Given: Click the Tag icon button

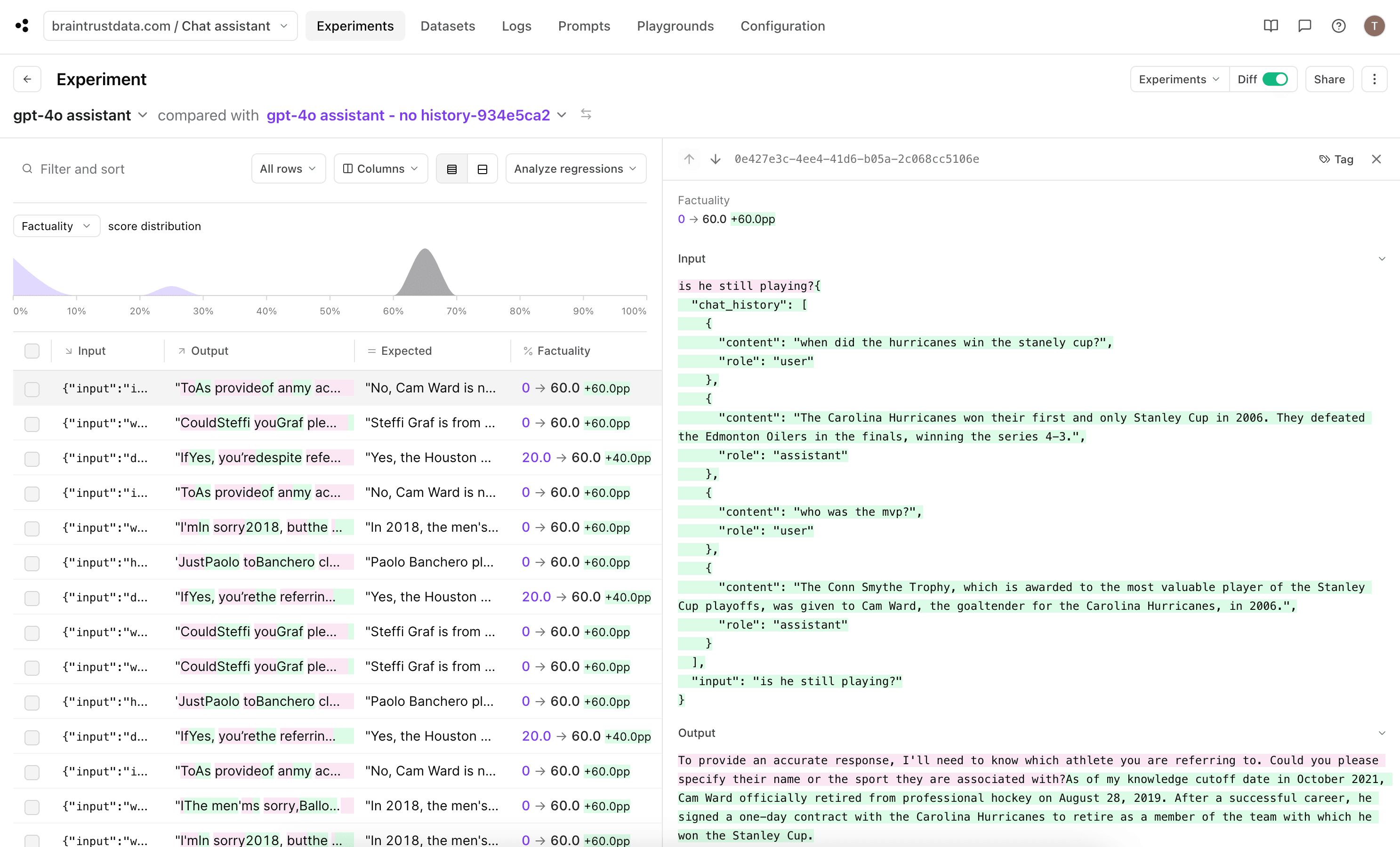Looking at the screenshot, I should pyautogui.click(x=1336, y=159).
